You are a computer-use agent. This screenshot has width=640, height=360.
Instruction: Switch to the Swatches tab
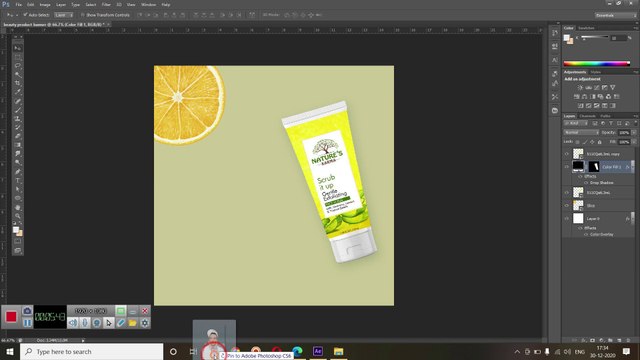586,28
